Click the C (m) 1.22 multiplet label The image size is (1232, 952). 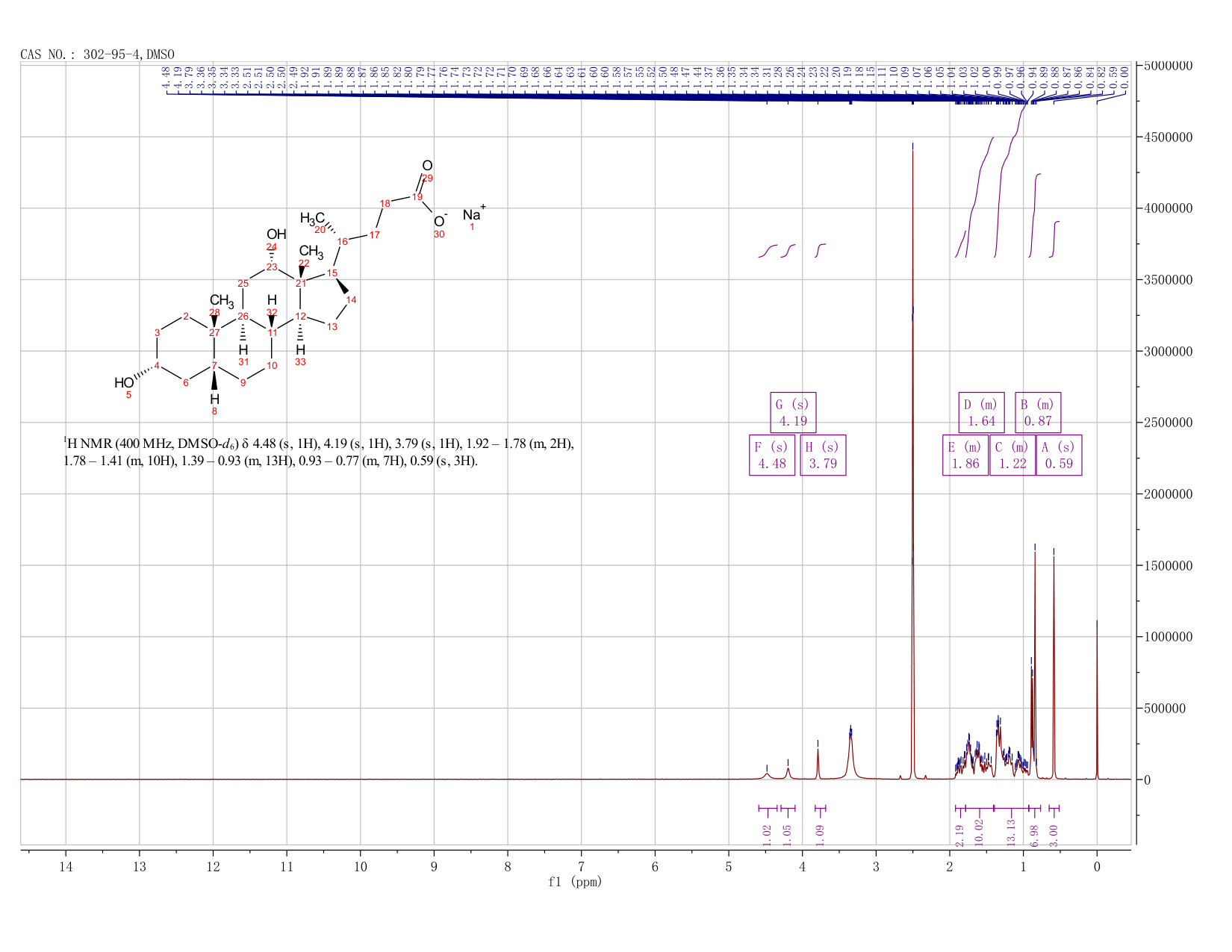[1012, 455]
